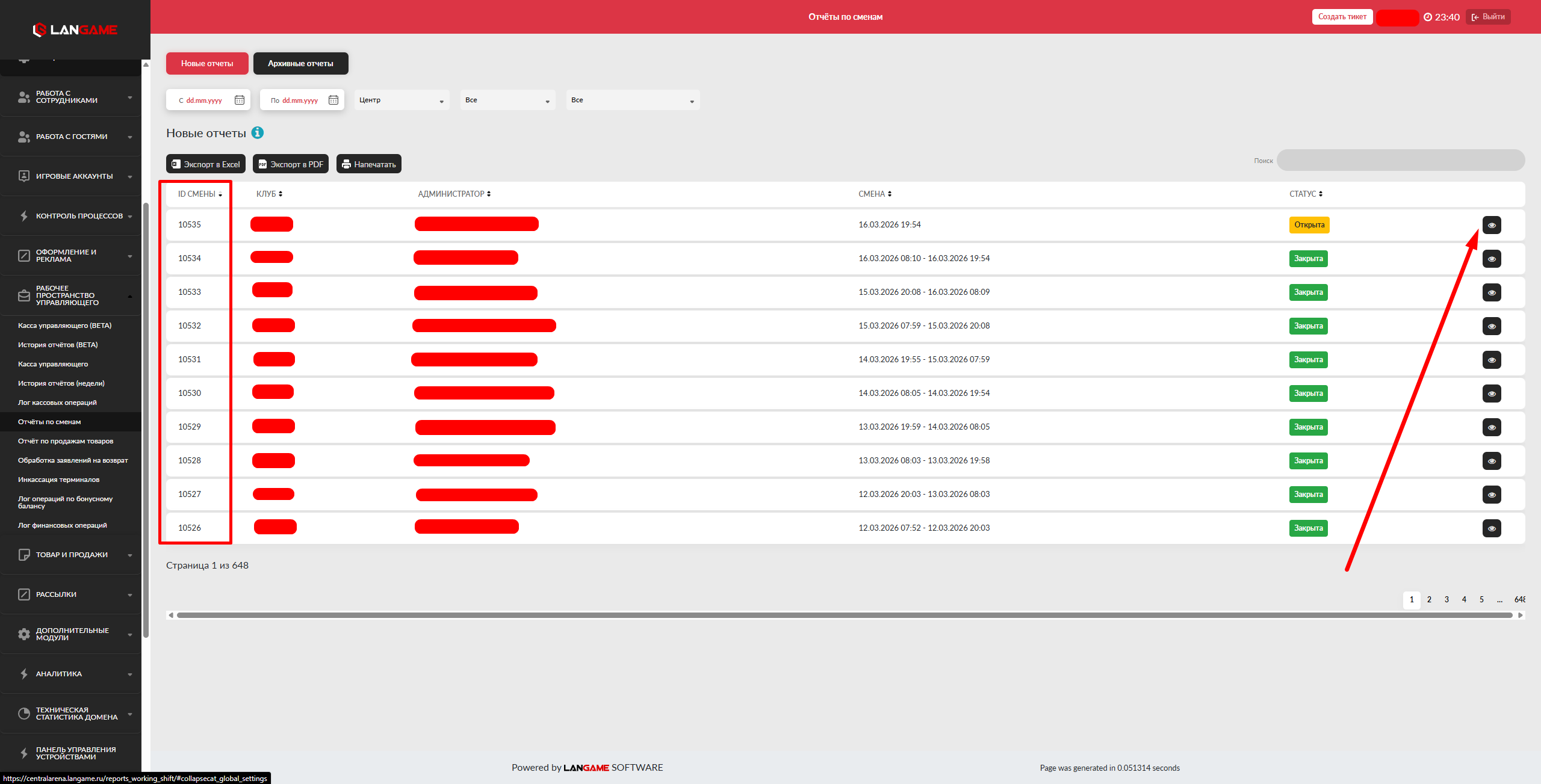Open the Центр club dropdown
Image resolution: width=1541 pixels, height=784 pixels.
[x=402, y=100]
